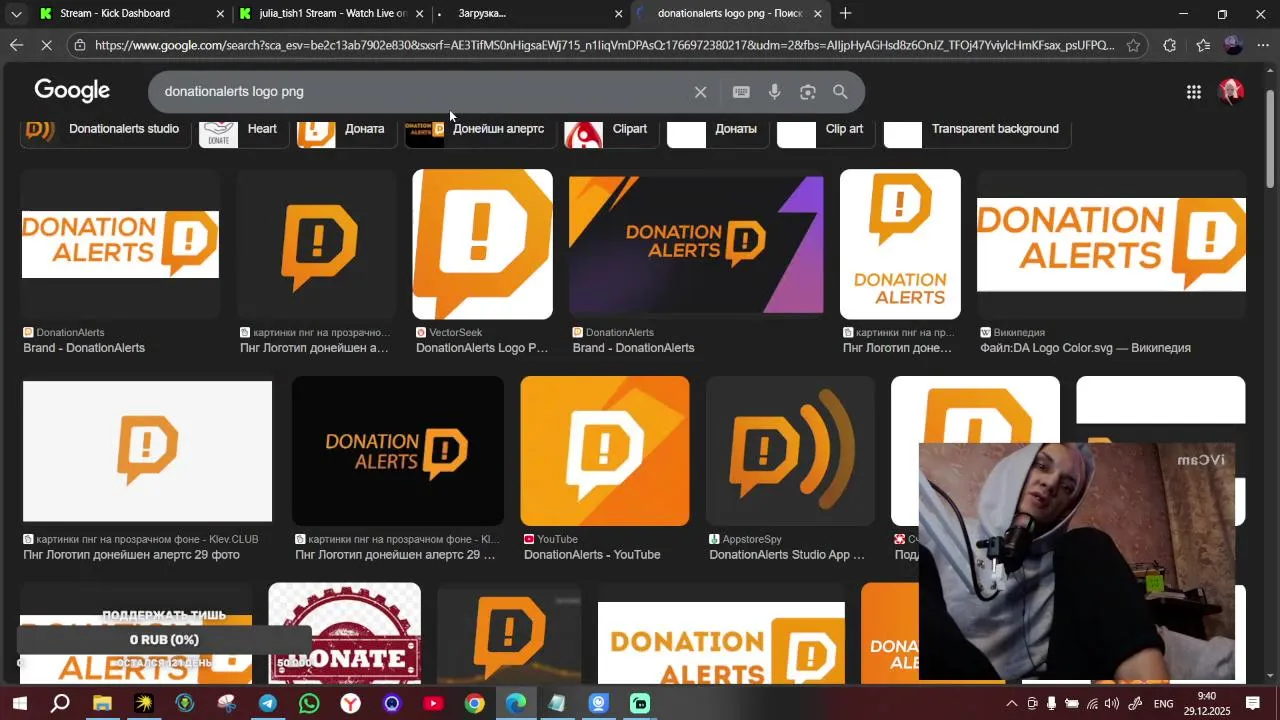Clear the Google search box with X
This screenshot has height=720, width=1280.
point(700,92)
